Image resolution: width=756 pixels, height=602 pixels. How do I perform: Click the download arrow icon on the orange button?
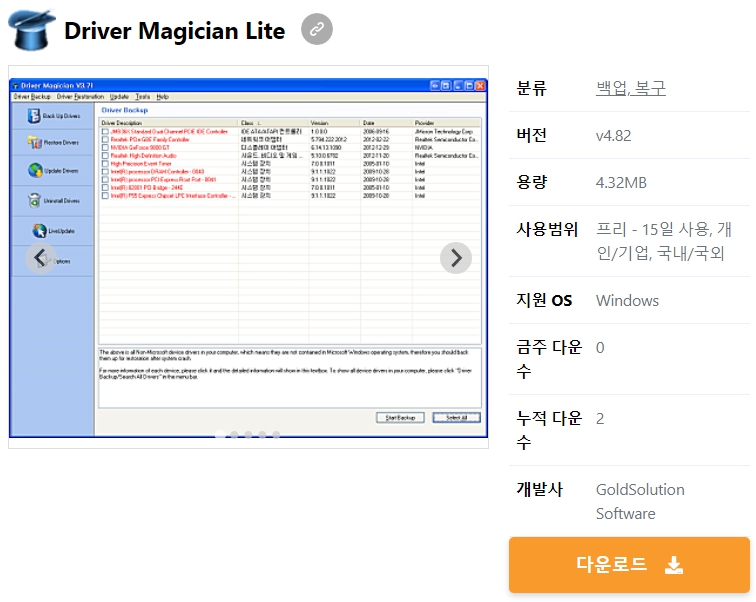pyautogui.click(x=673, y=565)
